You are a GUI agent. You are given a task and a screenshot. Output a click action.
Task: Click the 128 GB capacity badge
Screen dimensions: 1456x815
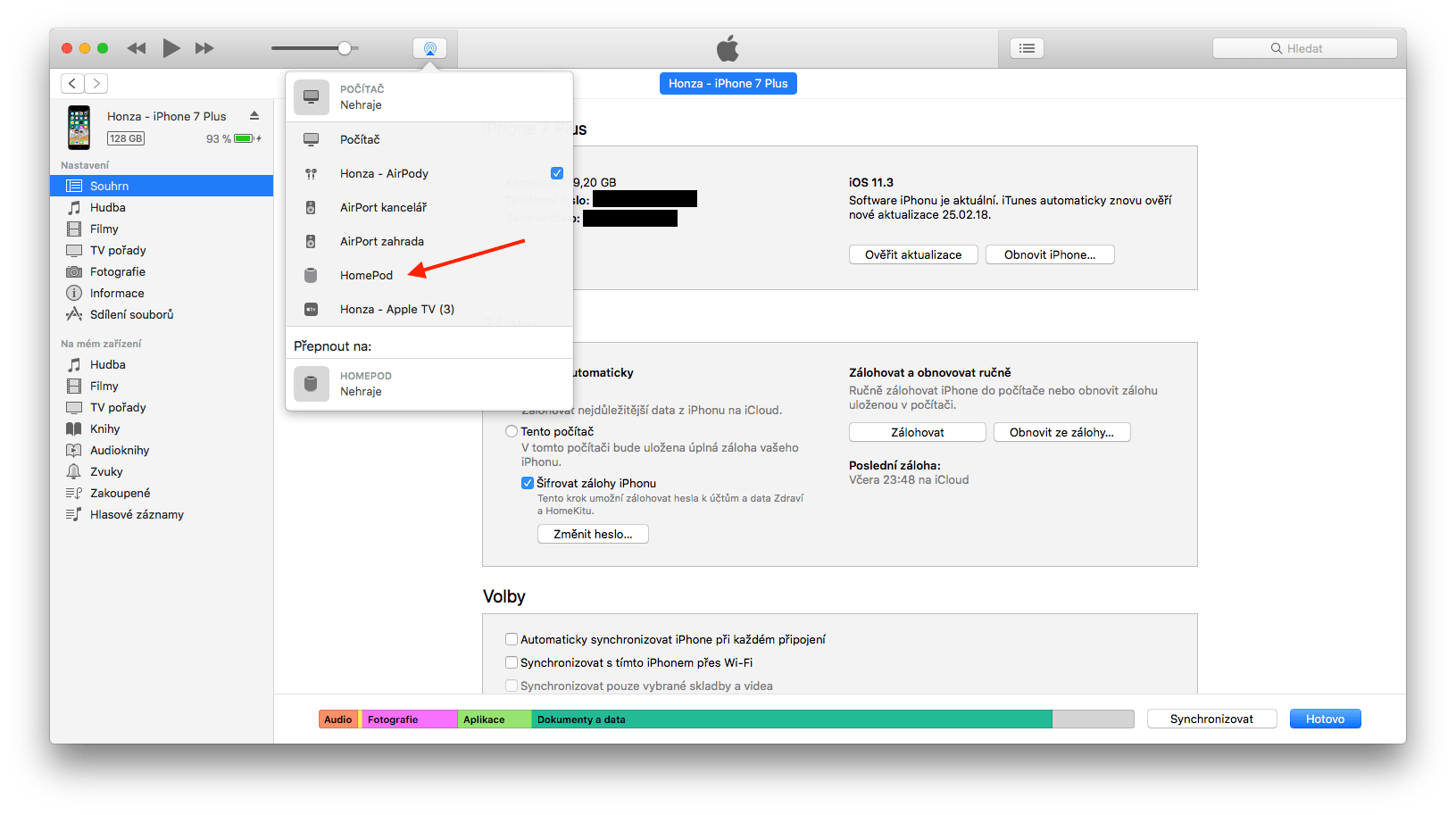(126, 138)
